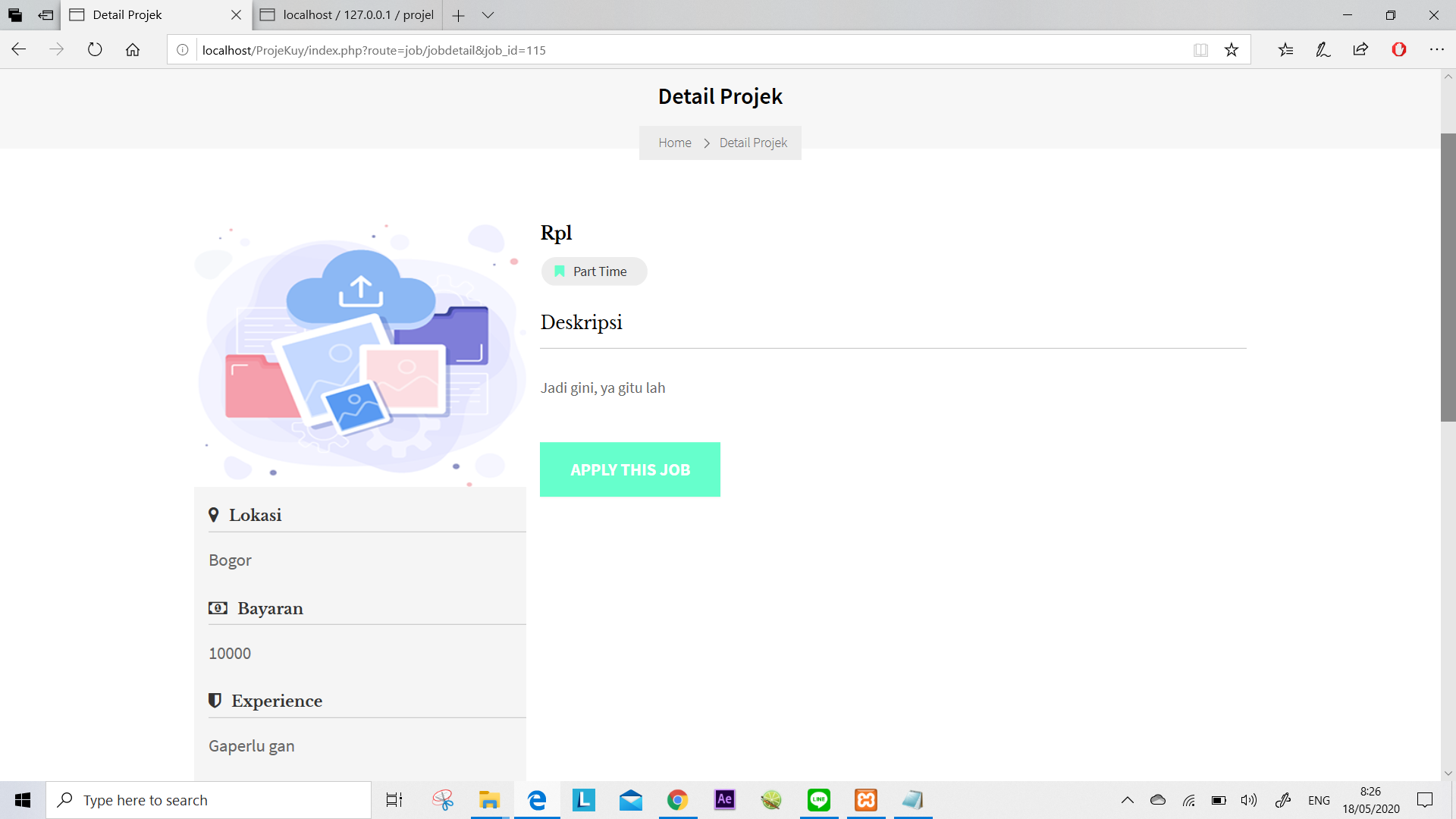Open After Effects from taskbar
This screenshot has height=819, width=1456.
coord(725,800)
